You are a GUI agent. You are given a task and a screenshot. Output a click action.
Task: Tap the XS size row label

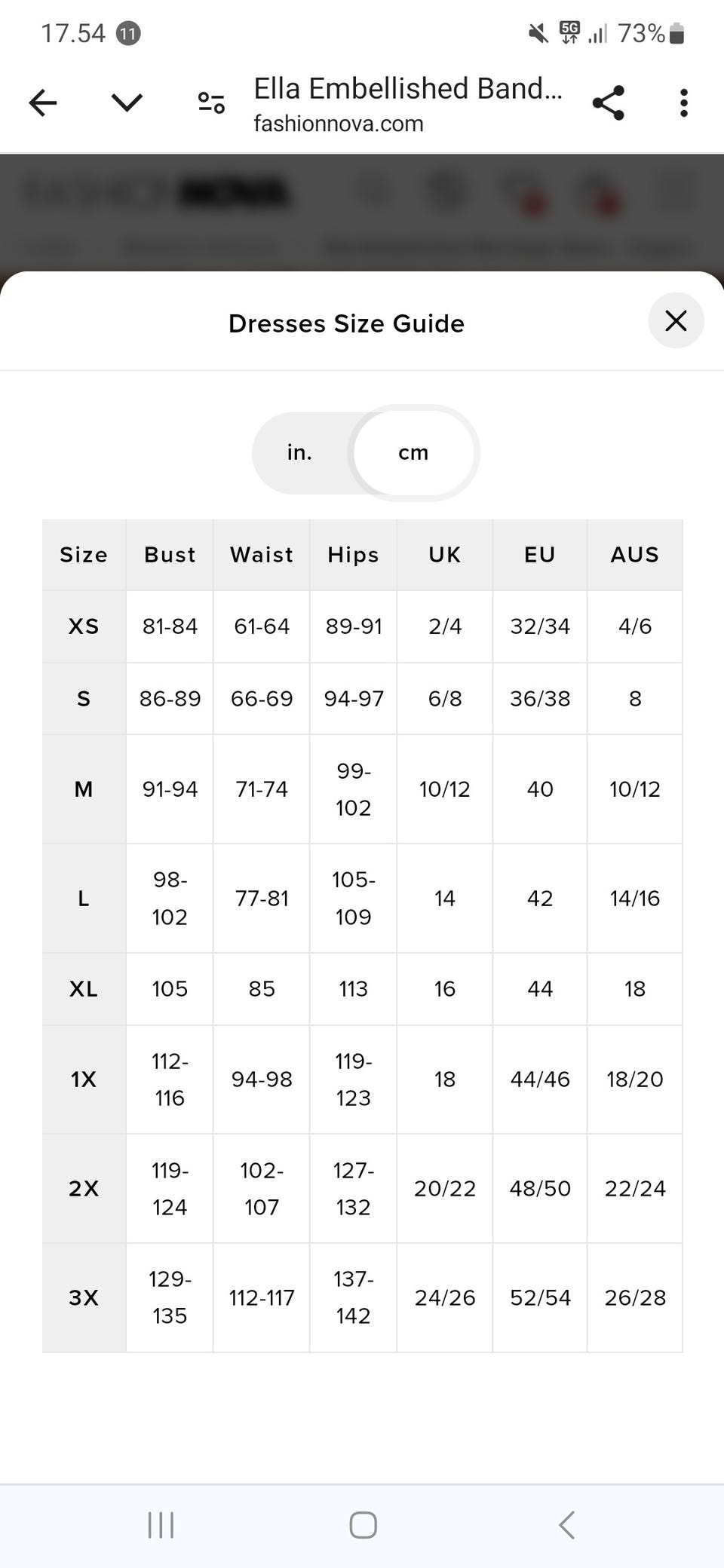point(84,626)
